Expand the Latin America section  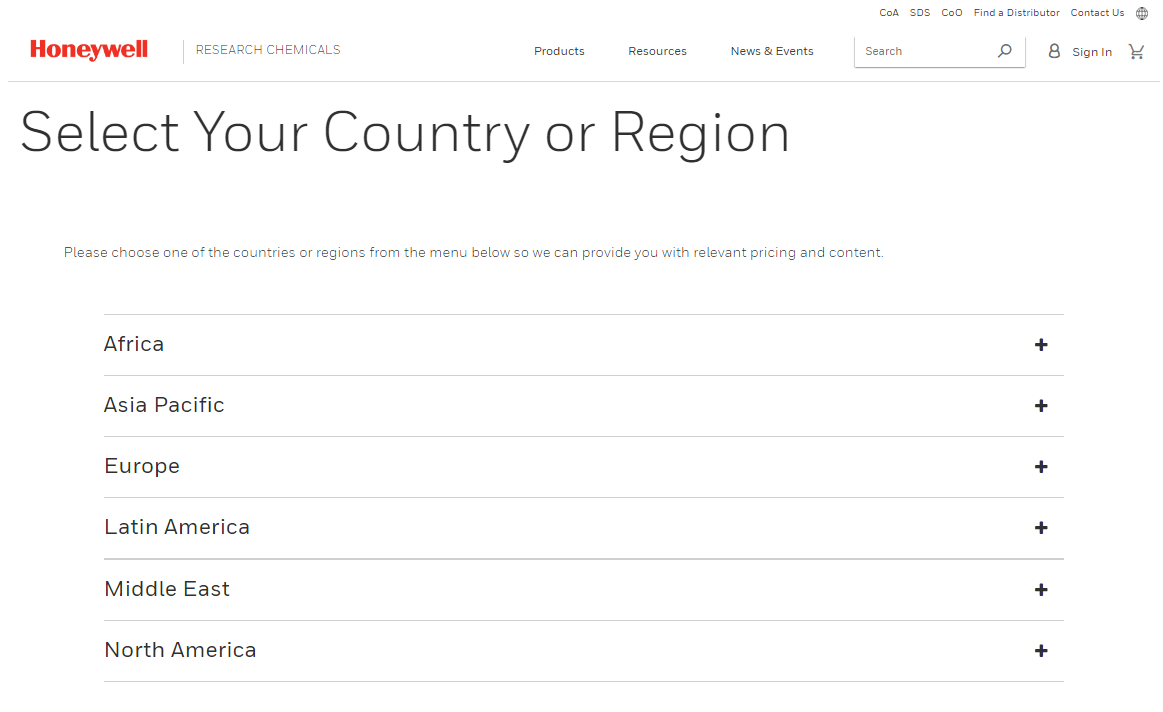[x=177, y=527]
